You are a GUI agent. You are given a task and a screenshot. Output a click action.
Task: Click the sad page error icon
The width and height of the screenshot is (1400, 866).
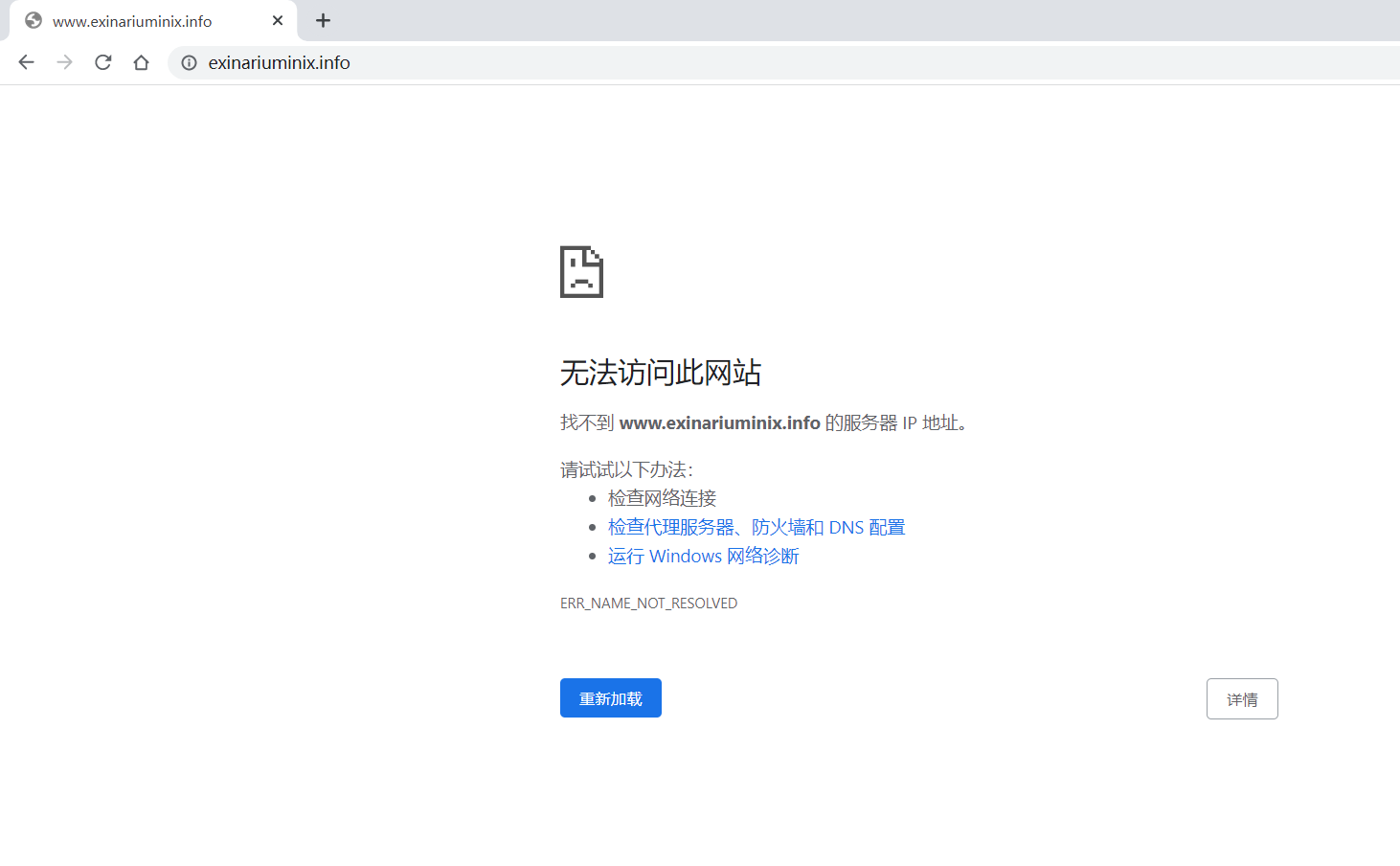[581, 272]
